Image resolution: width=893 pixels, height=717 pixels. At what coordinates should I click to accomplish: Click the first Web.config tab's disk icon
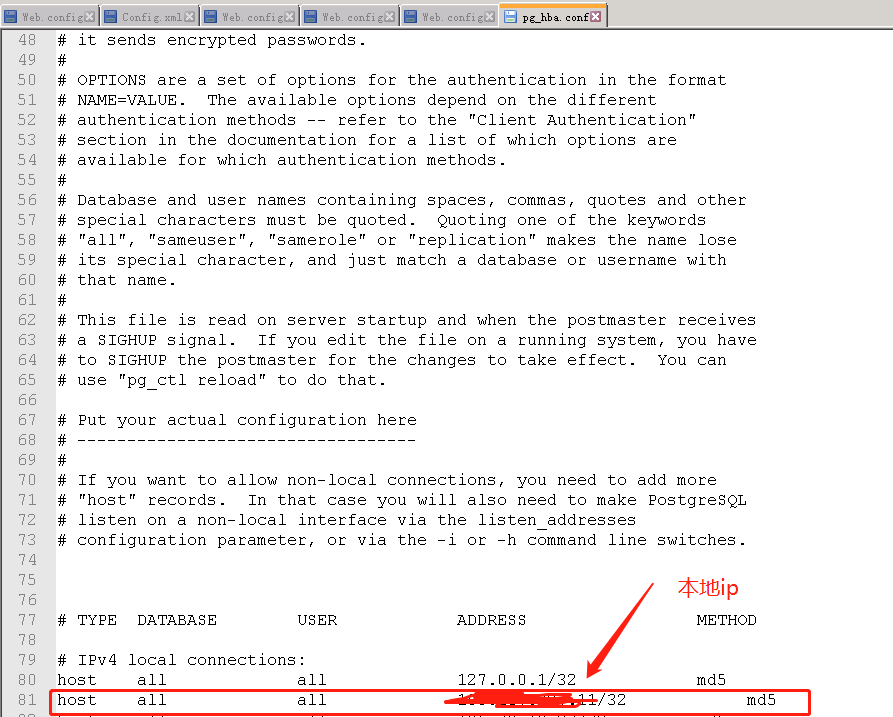point(10,15)
